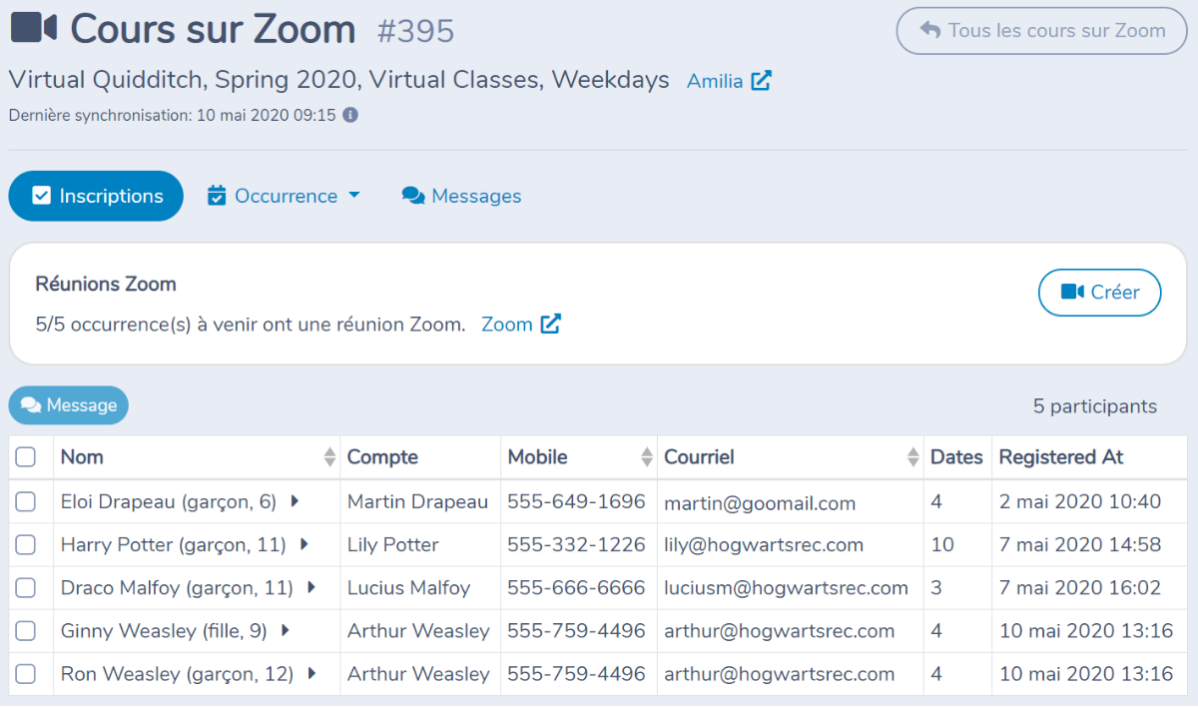The image size is (1198, 707).
Task: Click phone number 555-649-1696
Action: (576, 501)
